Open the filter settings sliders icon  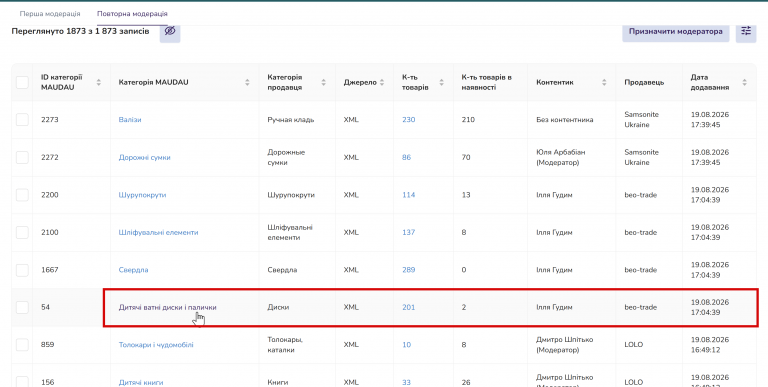[745, 31]
